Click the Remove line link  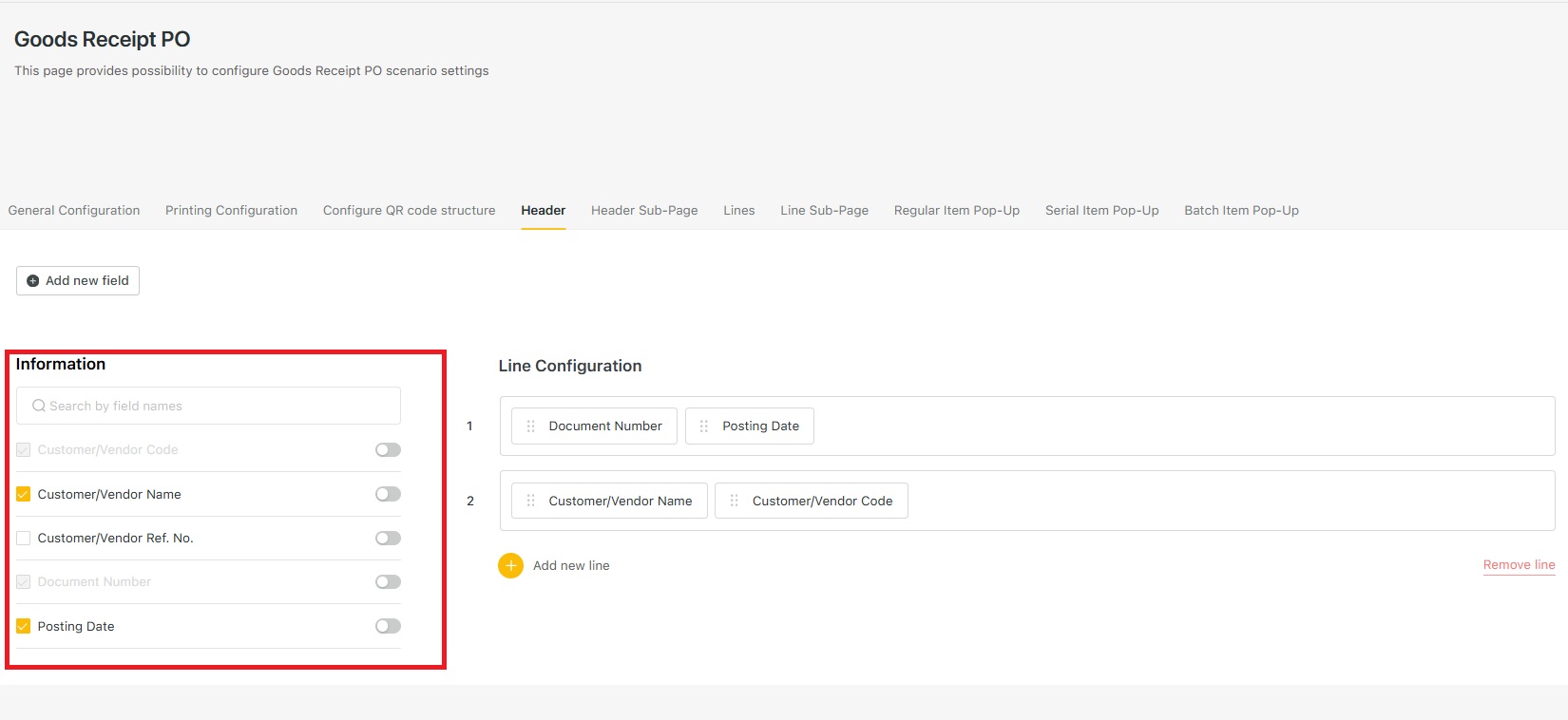click(x=1520, y=564)
